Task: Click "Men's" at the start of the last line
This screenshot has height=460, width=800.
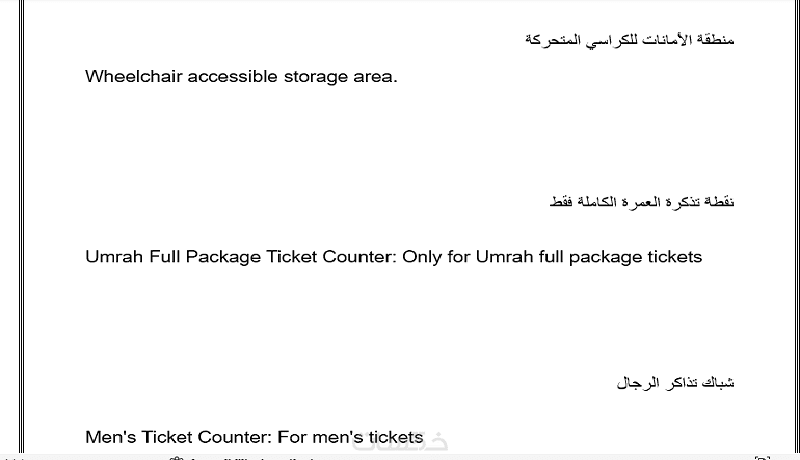Action: [109, 438]
